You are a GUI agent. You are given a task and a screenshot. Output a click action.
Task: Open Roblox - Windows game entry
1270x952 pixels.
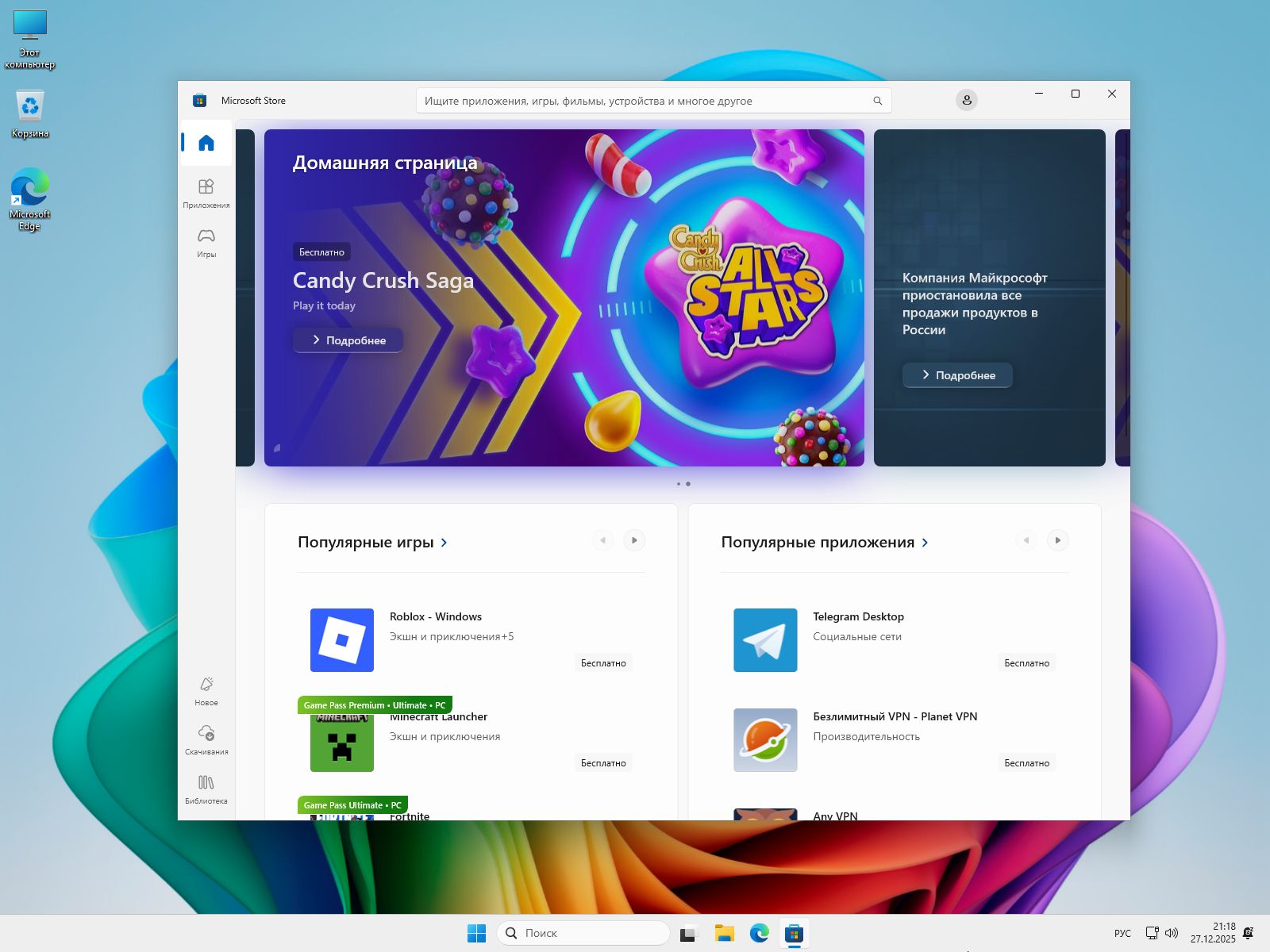(x=435, y=616)
